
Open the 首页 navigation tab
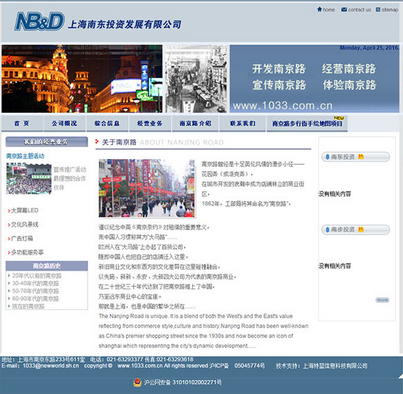point(22,123)
